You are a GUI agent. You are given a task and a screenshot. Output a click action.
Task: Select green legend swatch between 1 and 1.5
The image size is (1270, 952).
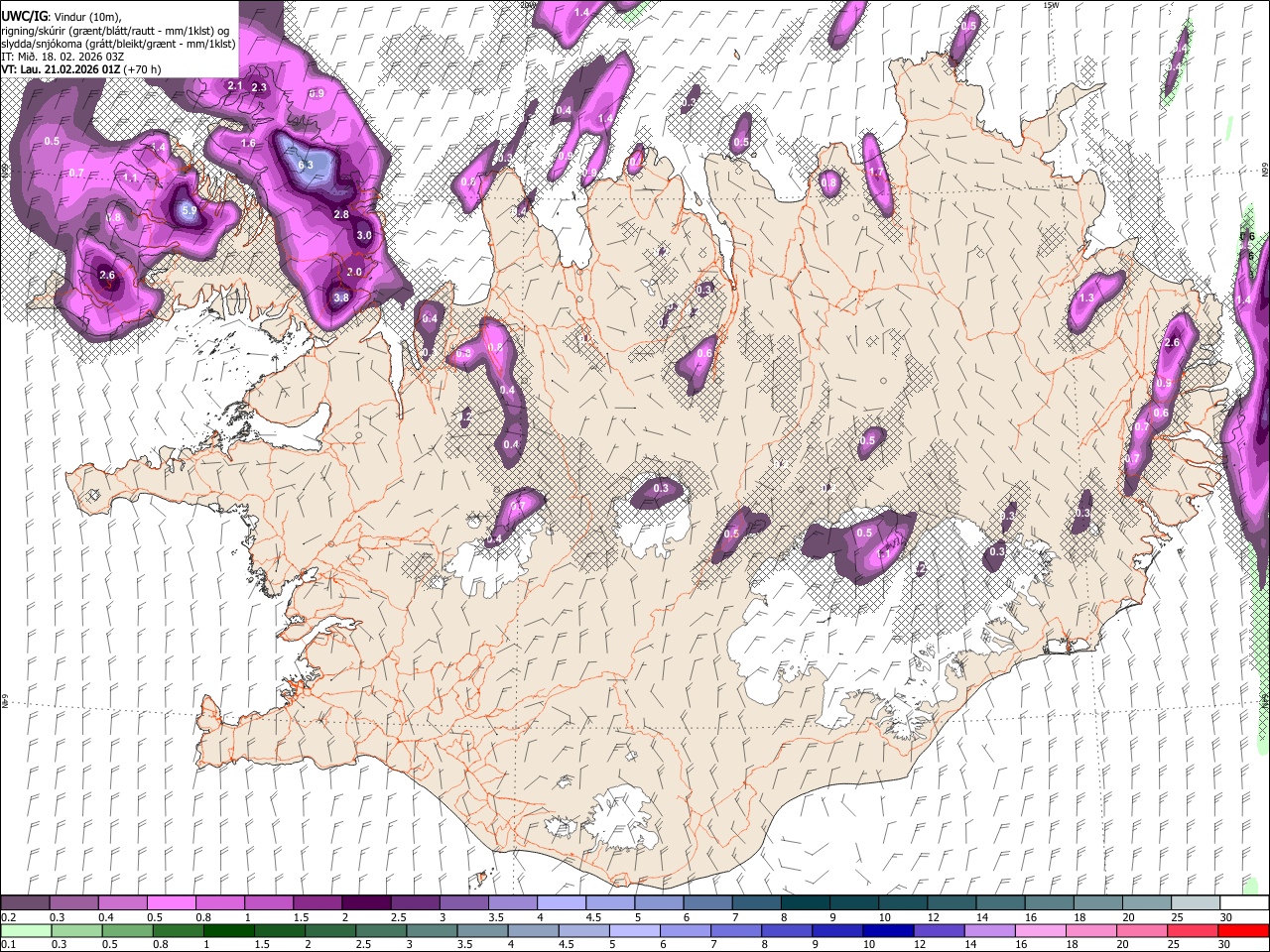point(229,930)
